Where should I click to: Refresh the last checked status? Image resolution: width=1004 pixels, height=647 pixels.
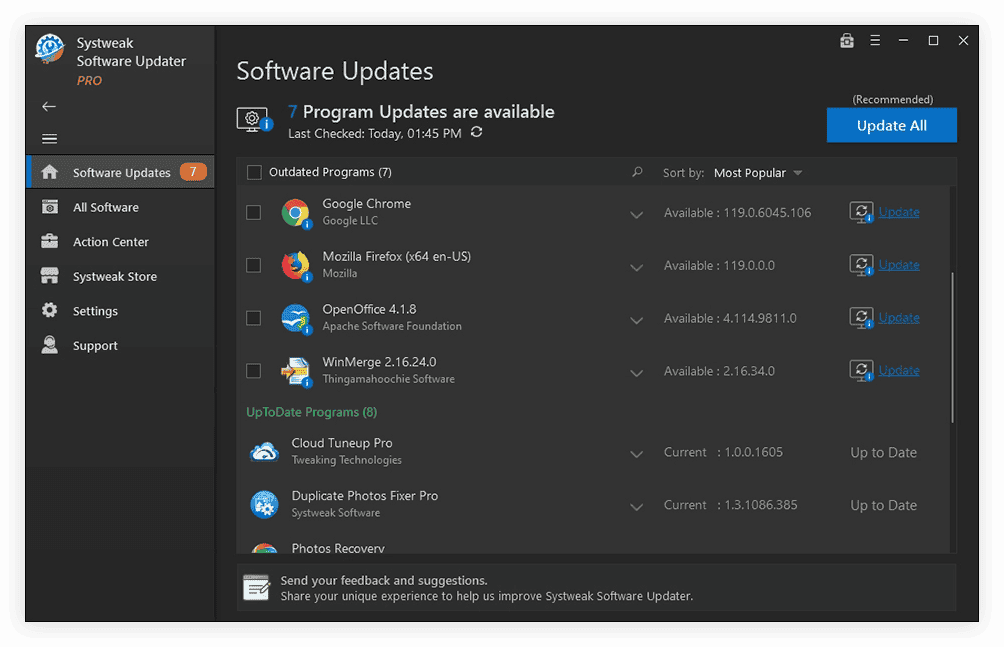(x=476, y=132)
